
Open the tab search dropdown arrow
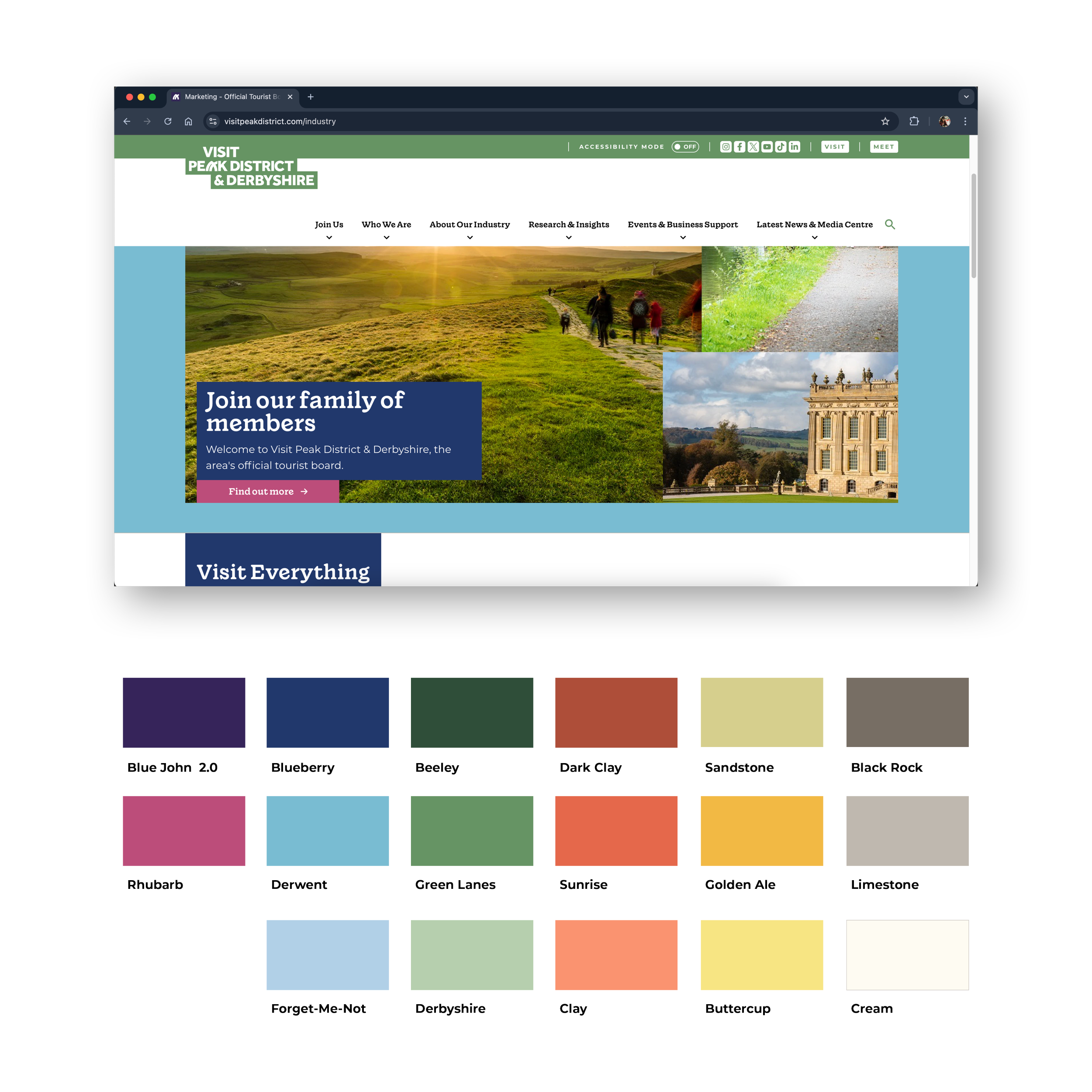click(966, 97)
